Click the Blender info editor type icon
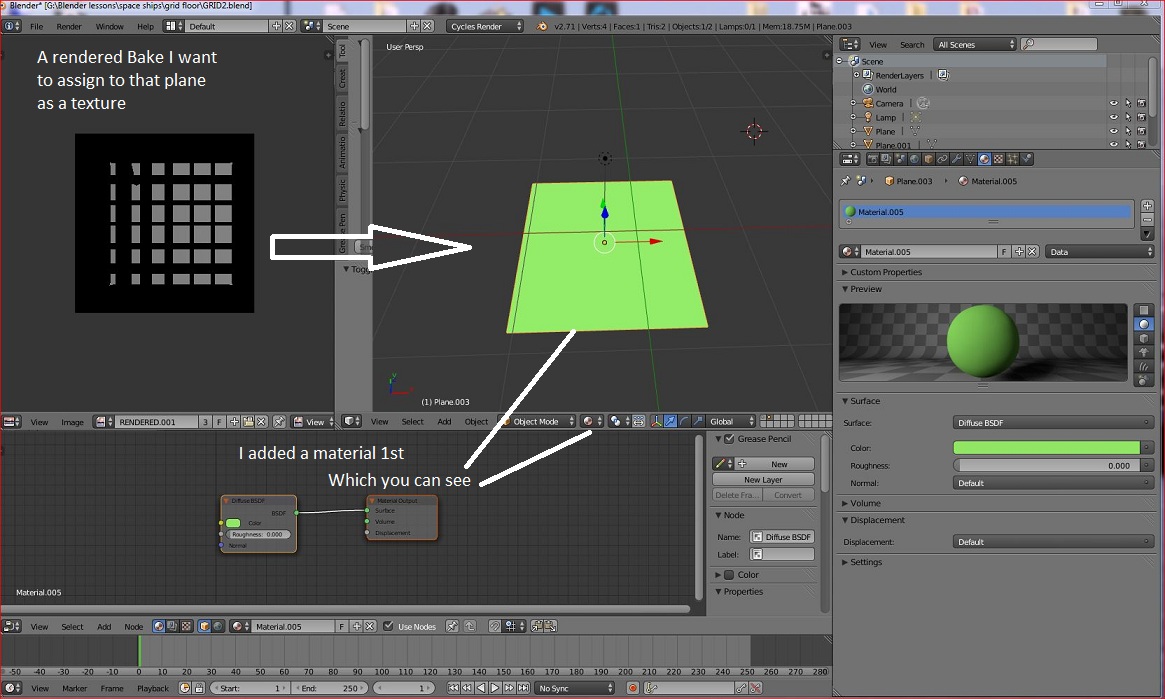The image size is (1165, 699). [13, 26]
